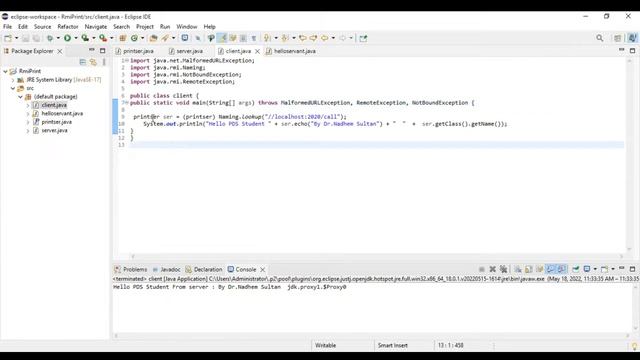640x360 pixels.
Task: Minimize the Console view panel
Action: 622,268
